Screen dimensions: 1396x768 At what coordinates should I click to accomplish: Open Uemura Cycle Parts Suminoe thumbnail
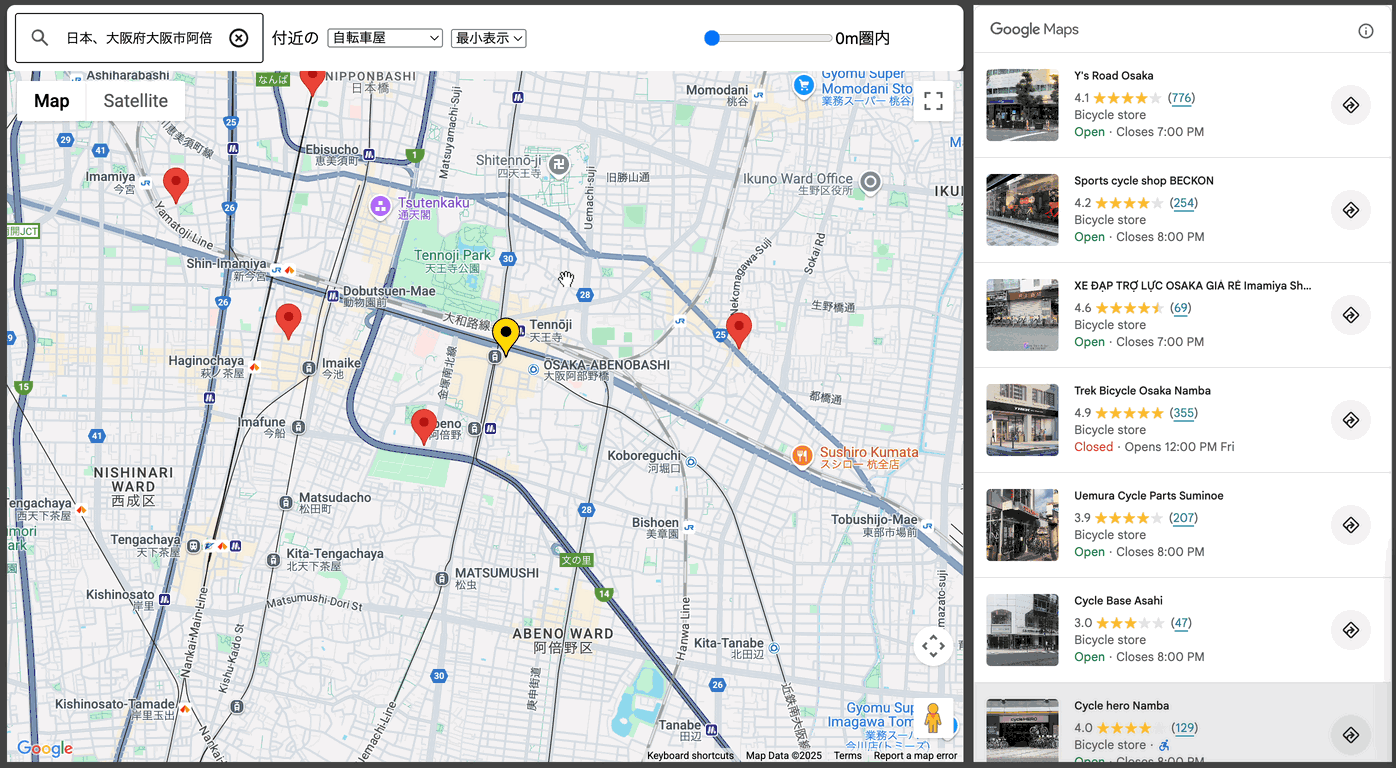tap(1022, 525)
